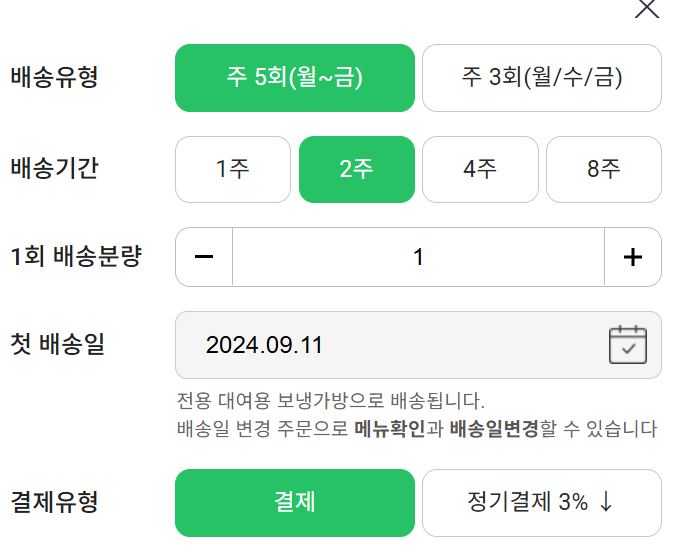677x556 pixels.
Task: Select 주 3회(월/수/금) delivery type
Action: coord(541,78)
